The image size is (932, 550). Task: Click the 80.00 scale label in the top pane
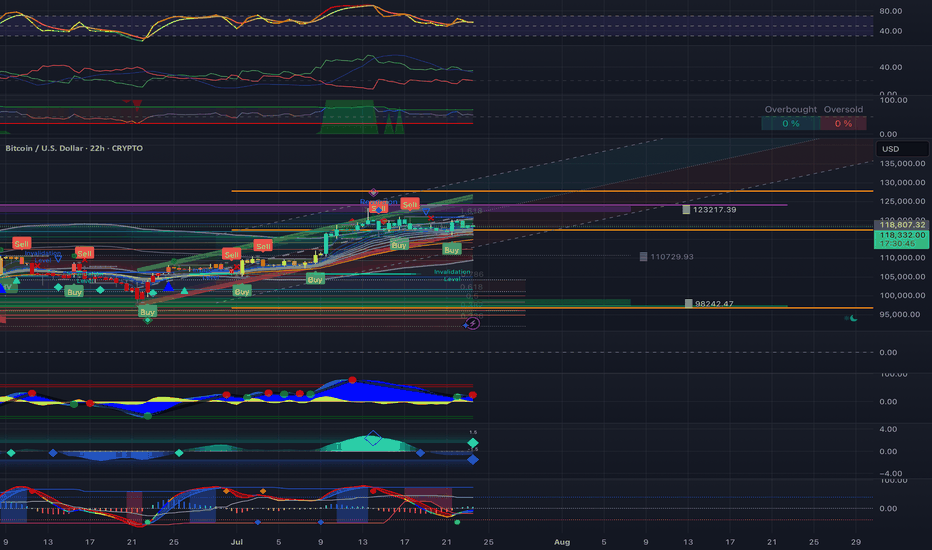click(890, 11)
